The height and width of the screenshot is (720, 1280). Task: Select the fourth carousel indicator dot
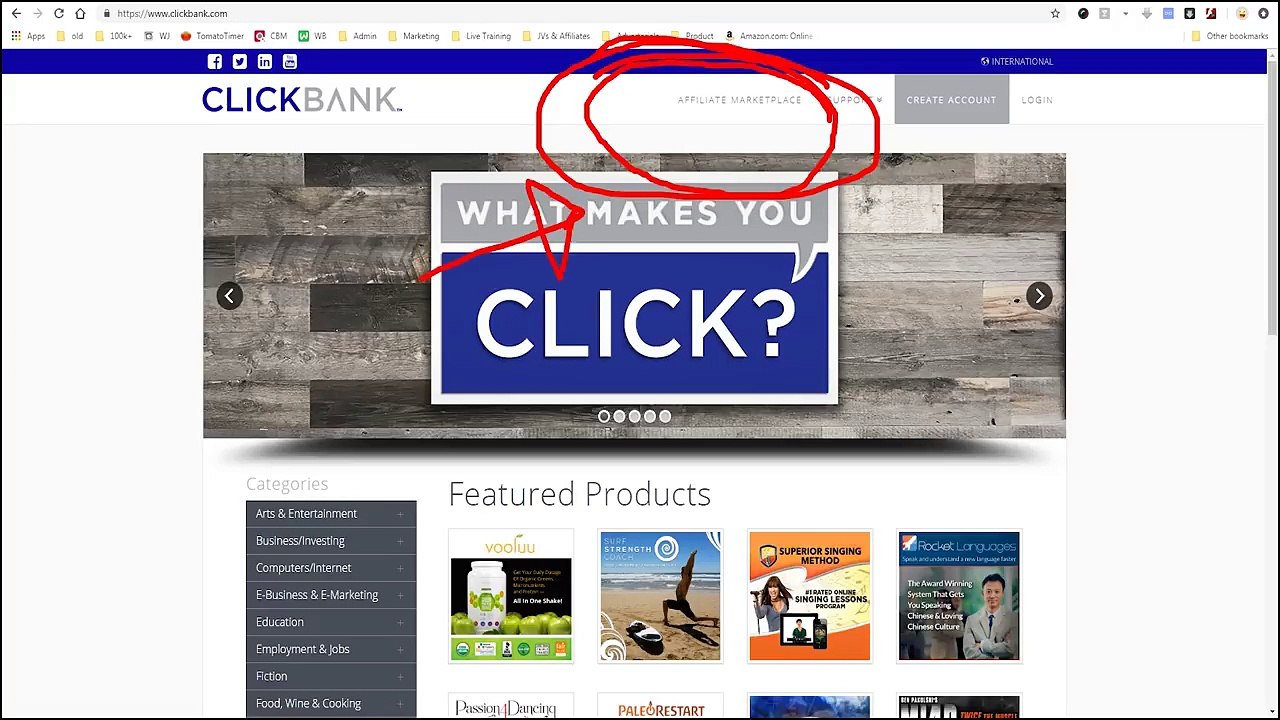pyautogui.click(x=650, y=416)
